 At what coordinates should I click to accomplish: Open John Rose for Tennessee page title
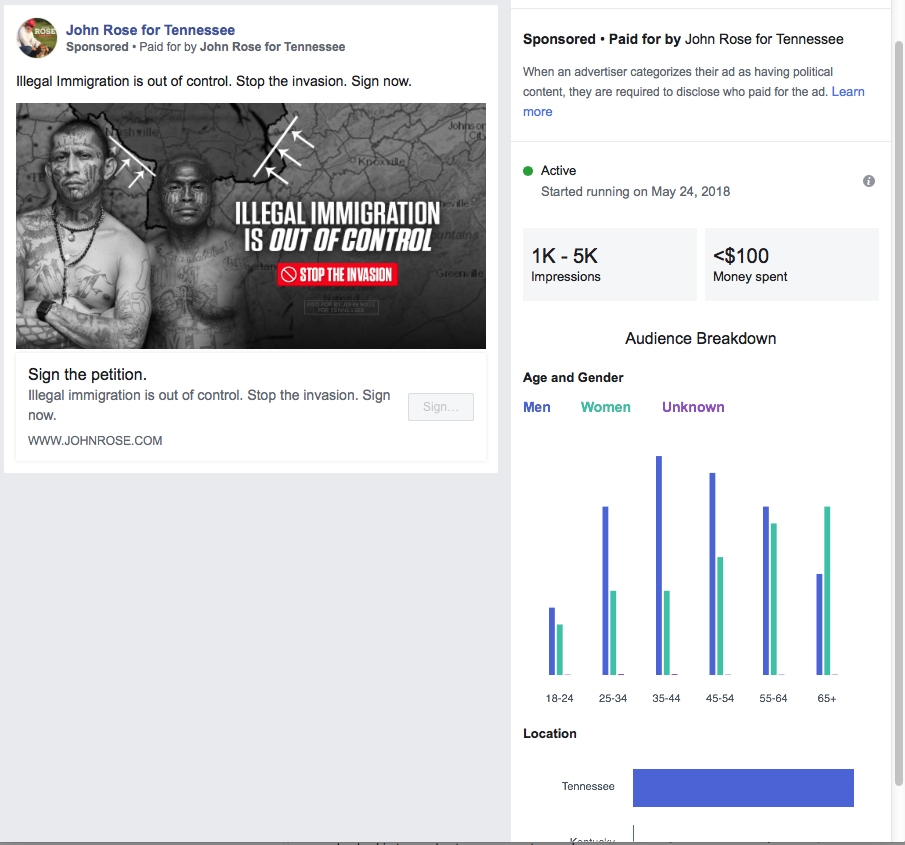(150, 30)
